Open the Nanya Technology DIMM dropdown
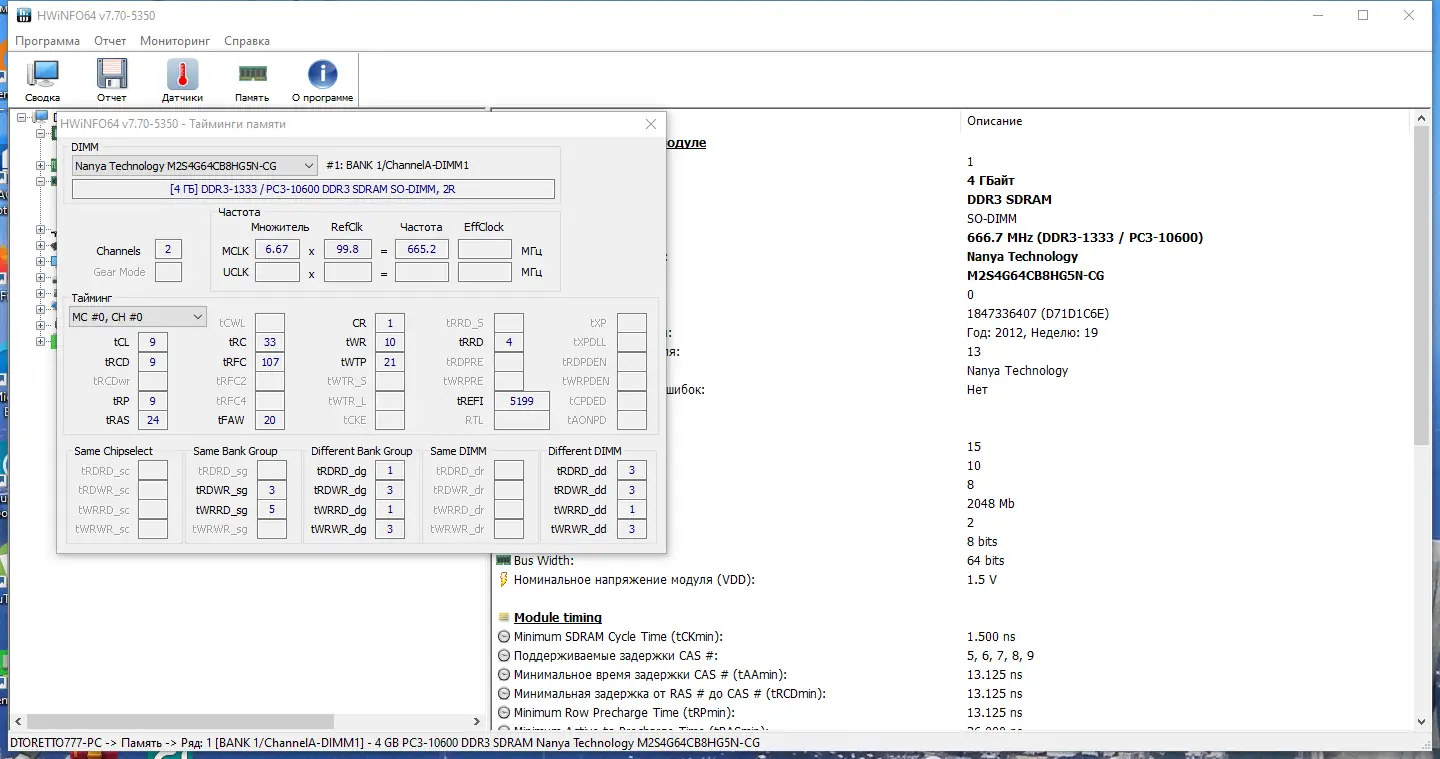 (195, 165)
